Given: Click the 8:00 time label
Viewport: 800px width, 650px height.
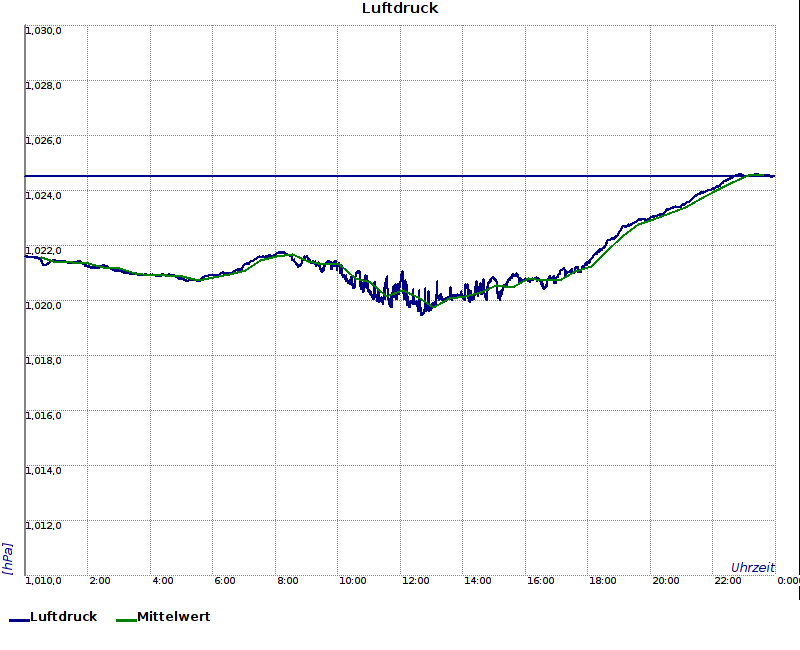Looking at the screenshot, I should coord(288,581).
